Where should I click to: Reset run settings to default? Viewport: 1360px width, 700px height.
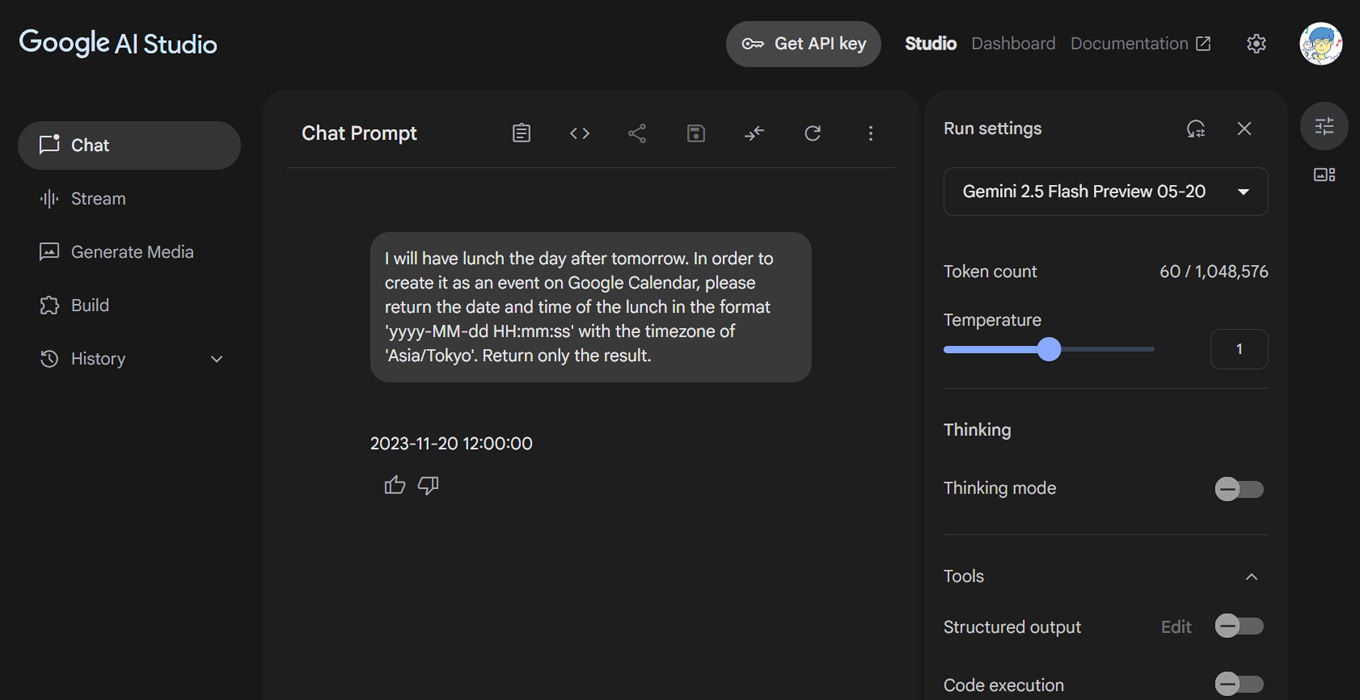(x=1195, y=129)
